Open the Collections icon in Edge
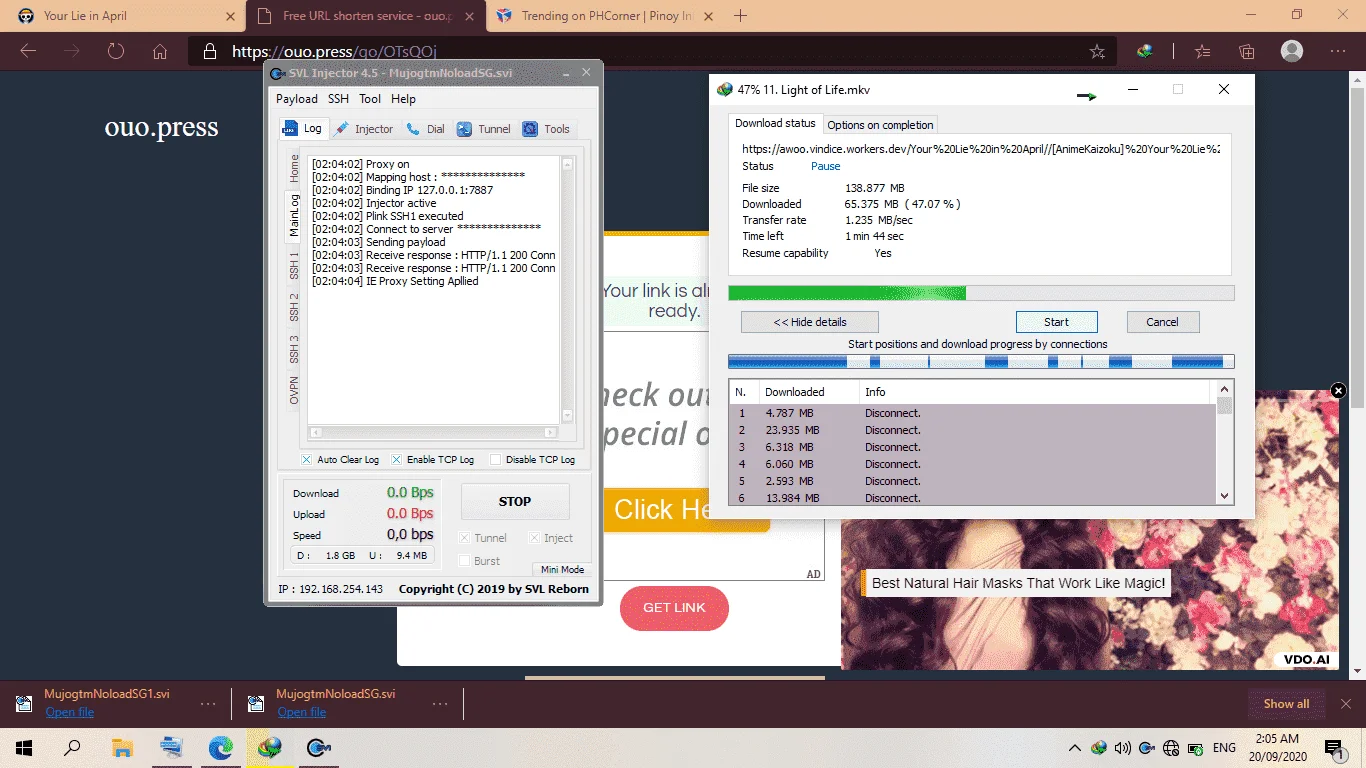The height and width of the screenshot is (768, 1366). click(1247, 51)
